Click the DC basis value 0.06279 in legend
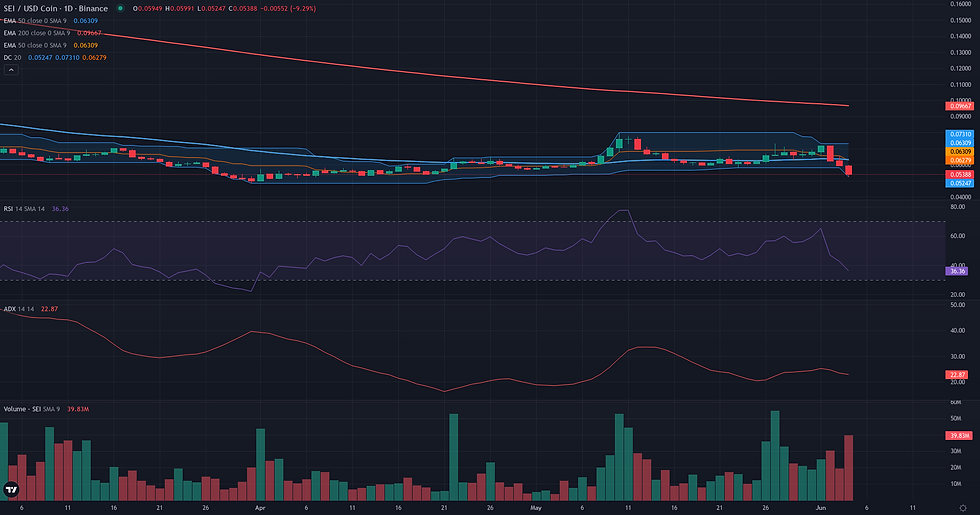 click(94, 58)
